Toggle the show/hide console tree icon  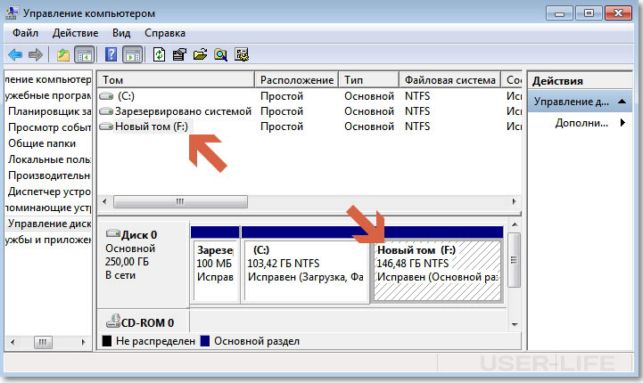tap(84, 55)
